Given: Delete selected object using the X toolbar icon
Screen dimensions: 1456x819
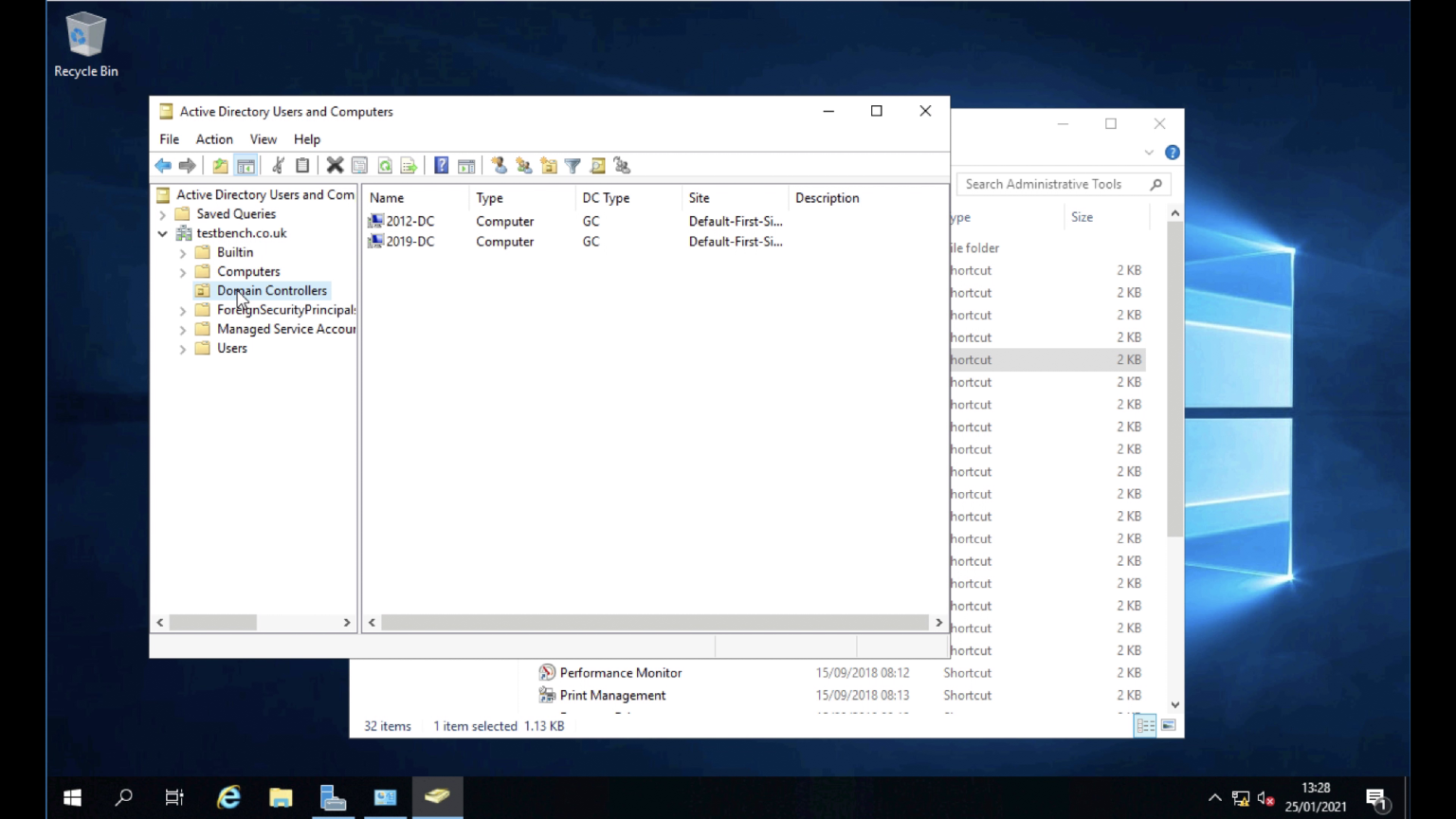Looking at the screenshot, I should [335, 166].
